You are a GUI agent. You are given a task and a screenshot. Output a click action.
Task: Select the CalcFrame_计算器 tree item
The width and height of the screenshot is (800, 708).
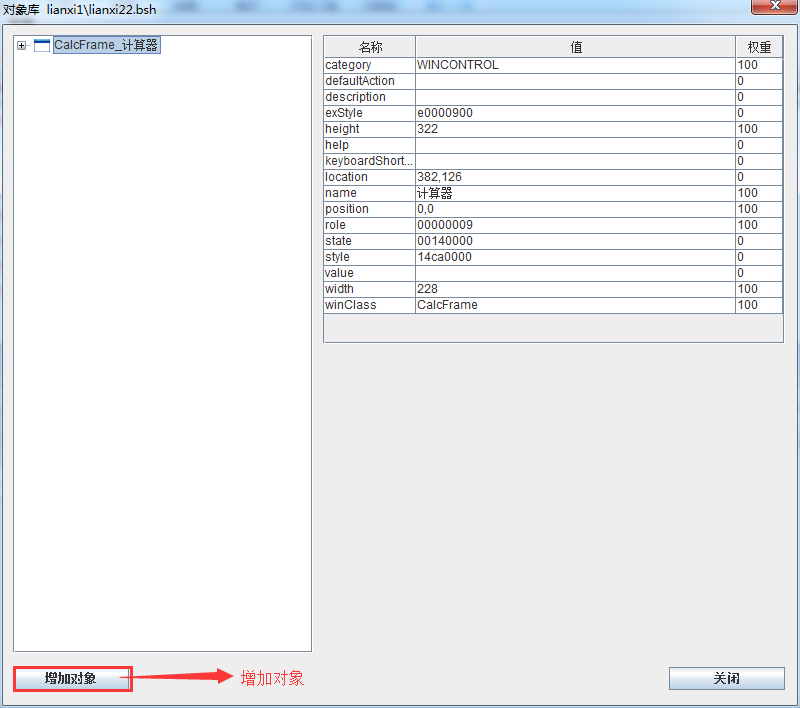pyautogui.click(x=107, y=45)
